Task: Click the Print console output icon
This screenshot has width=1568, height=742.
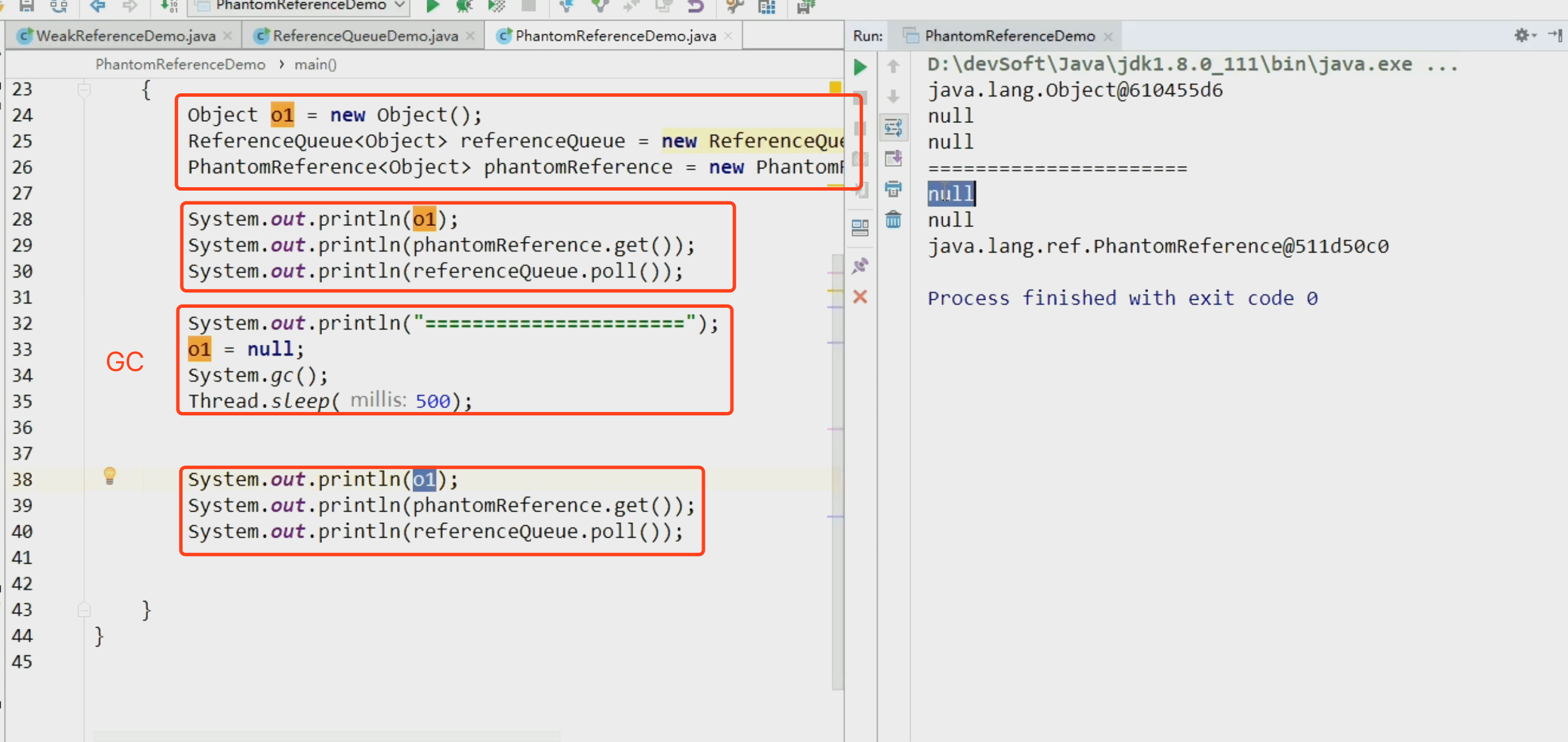Action: (x=893, y=189)
